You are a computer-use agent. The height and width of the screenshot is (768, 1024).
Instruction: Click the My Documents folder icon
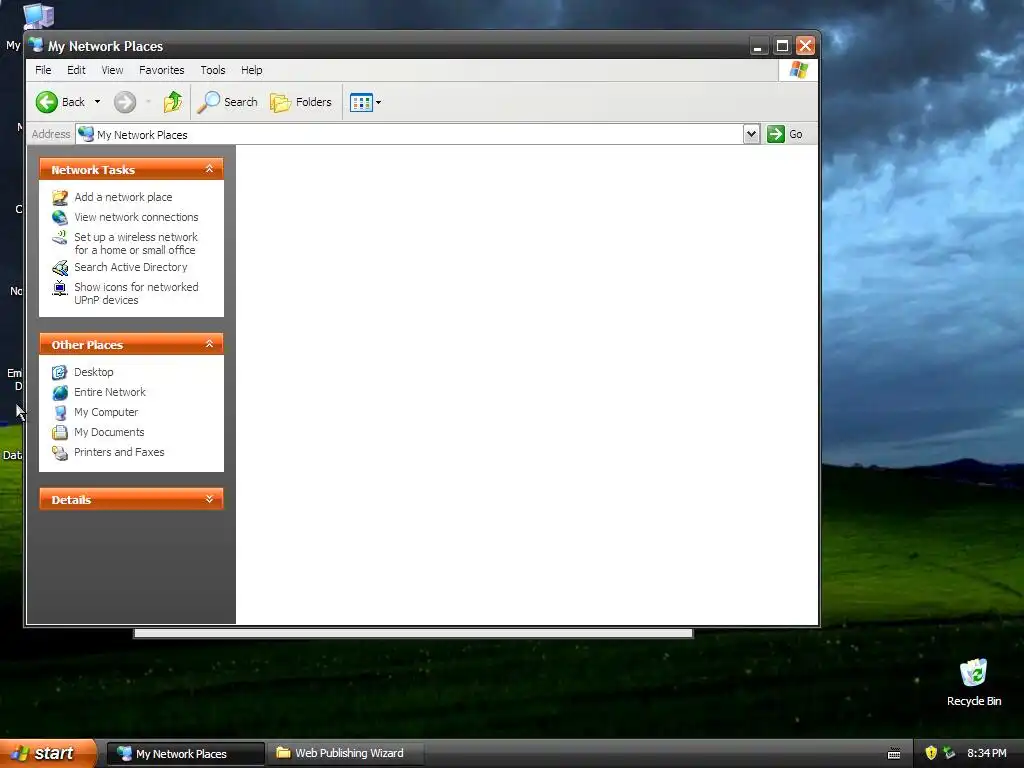60,432
